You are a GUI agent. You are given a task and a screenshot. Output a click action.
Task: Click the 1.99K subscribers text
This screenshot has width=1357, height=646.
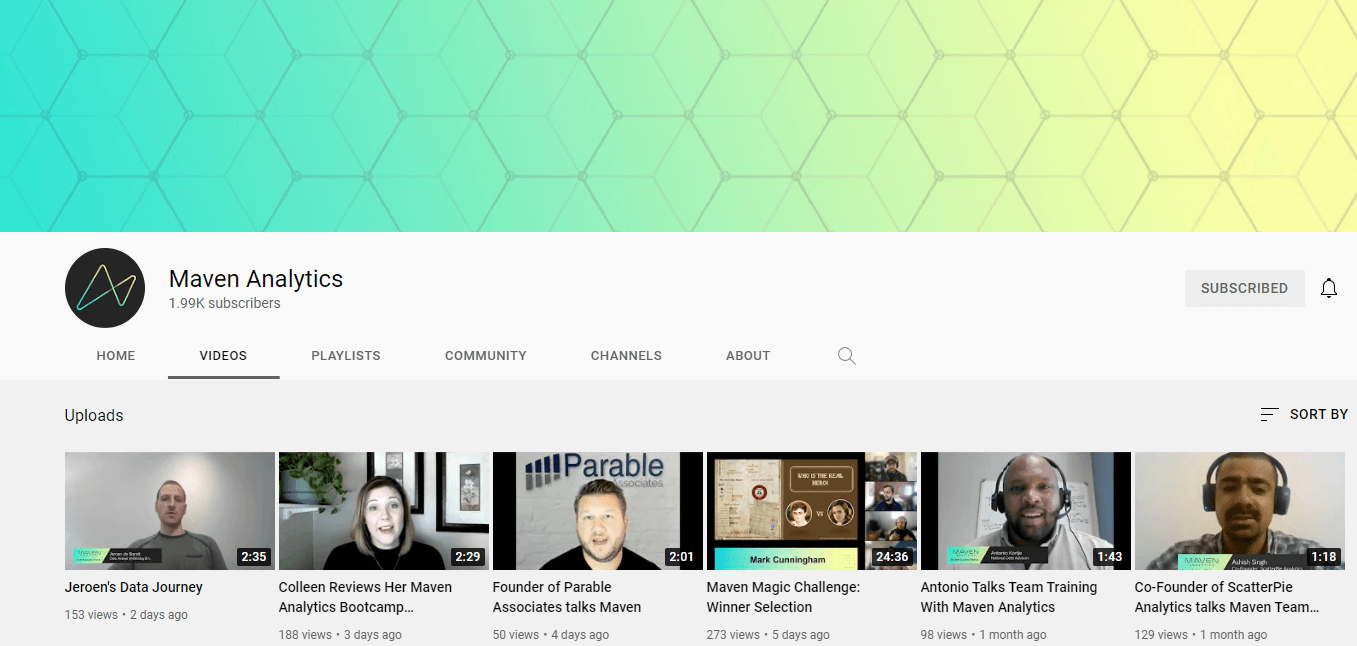225,303
